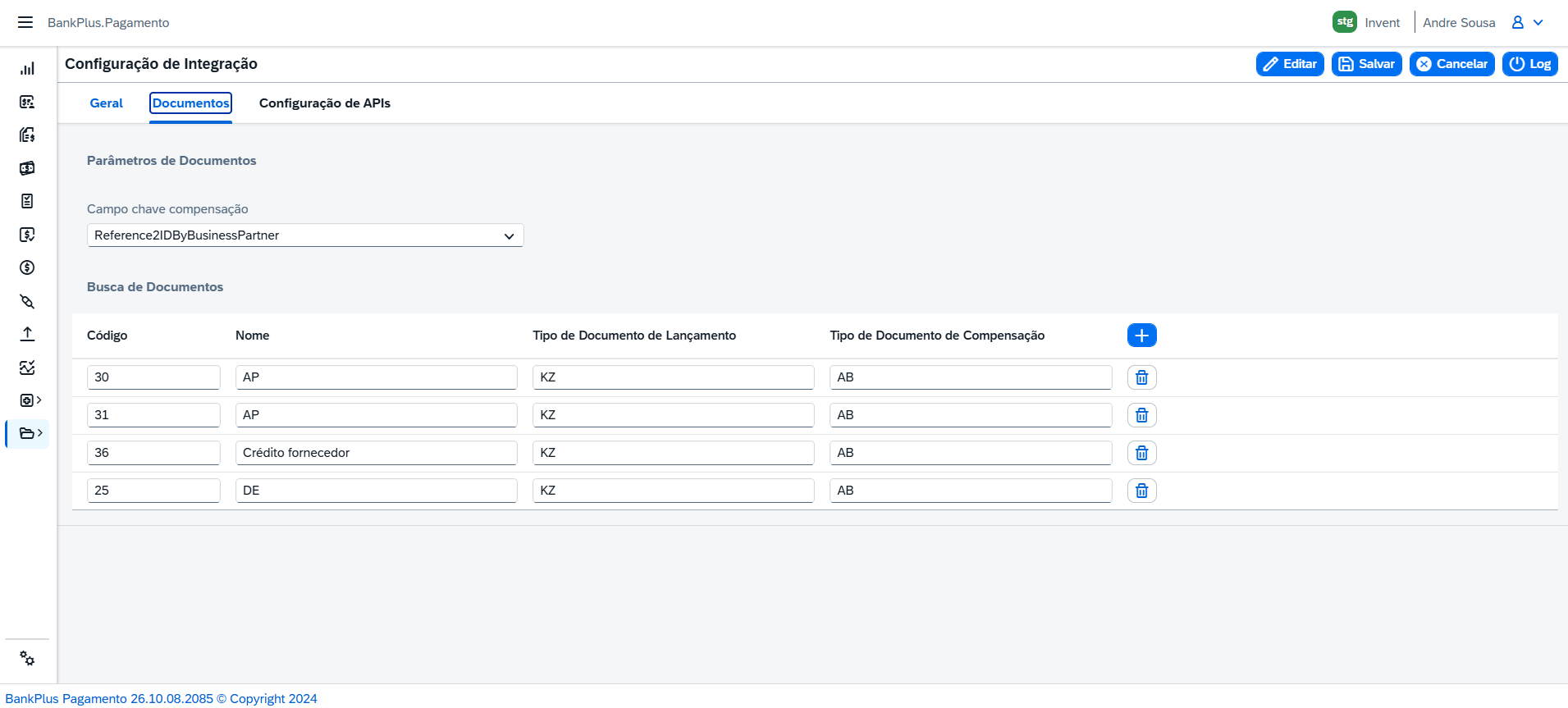
Task: Delete the Crédito fornecedor row
Action: point(1142,453)
